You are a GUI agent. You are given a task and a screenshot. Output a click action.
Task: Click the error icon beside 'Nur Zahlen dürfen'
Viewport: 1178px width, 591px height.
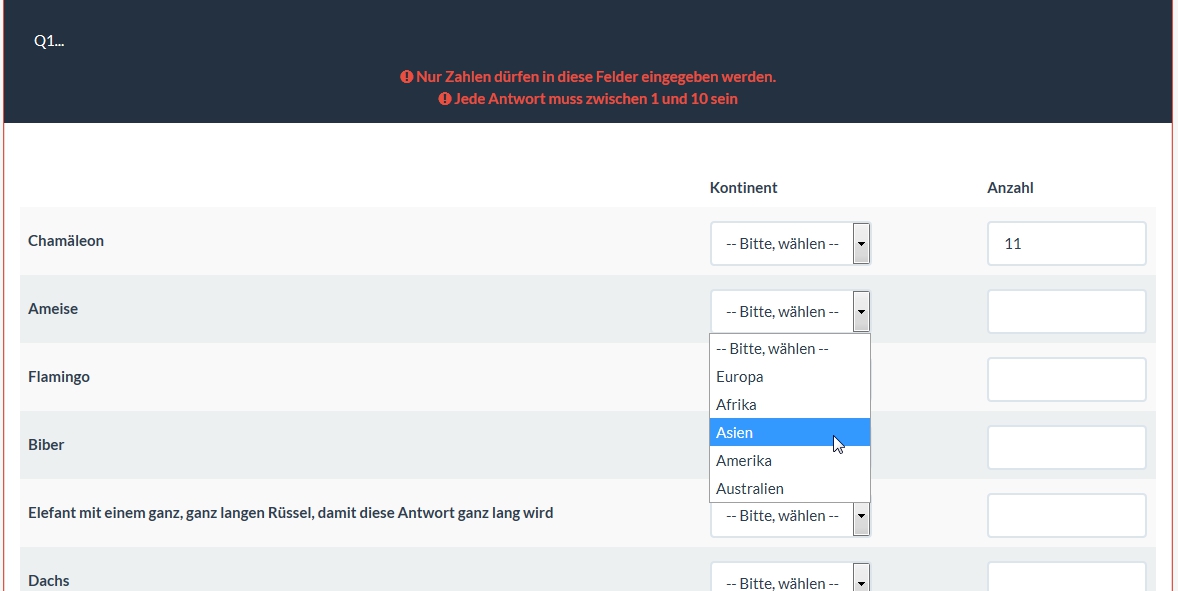tap(407, 77)
